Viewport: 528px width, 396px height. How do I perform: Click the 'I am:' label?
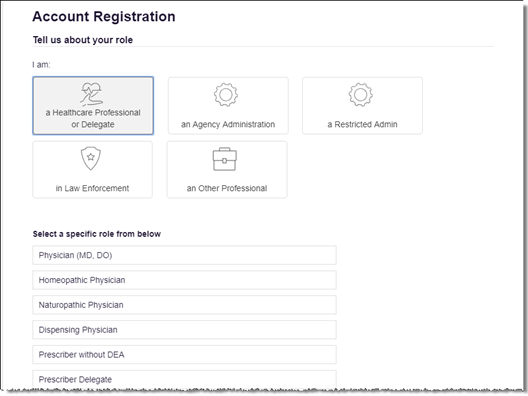tap(41, 64)
